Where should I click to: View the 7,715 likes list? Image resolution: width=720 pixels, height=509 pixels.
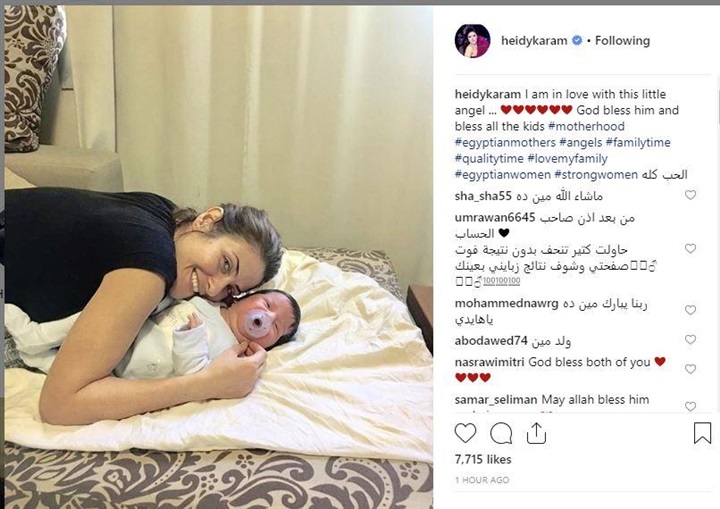click(x=483, y=459)
